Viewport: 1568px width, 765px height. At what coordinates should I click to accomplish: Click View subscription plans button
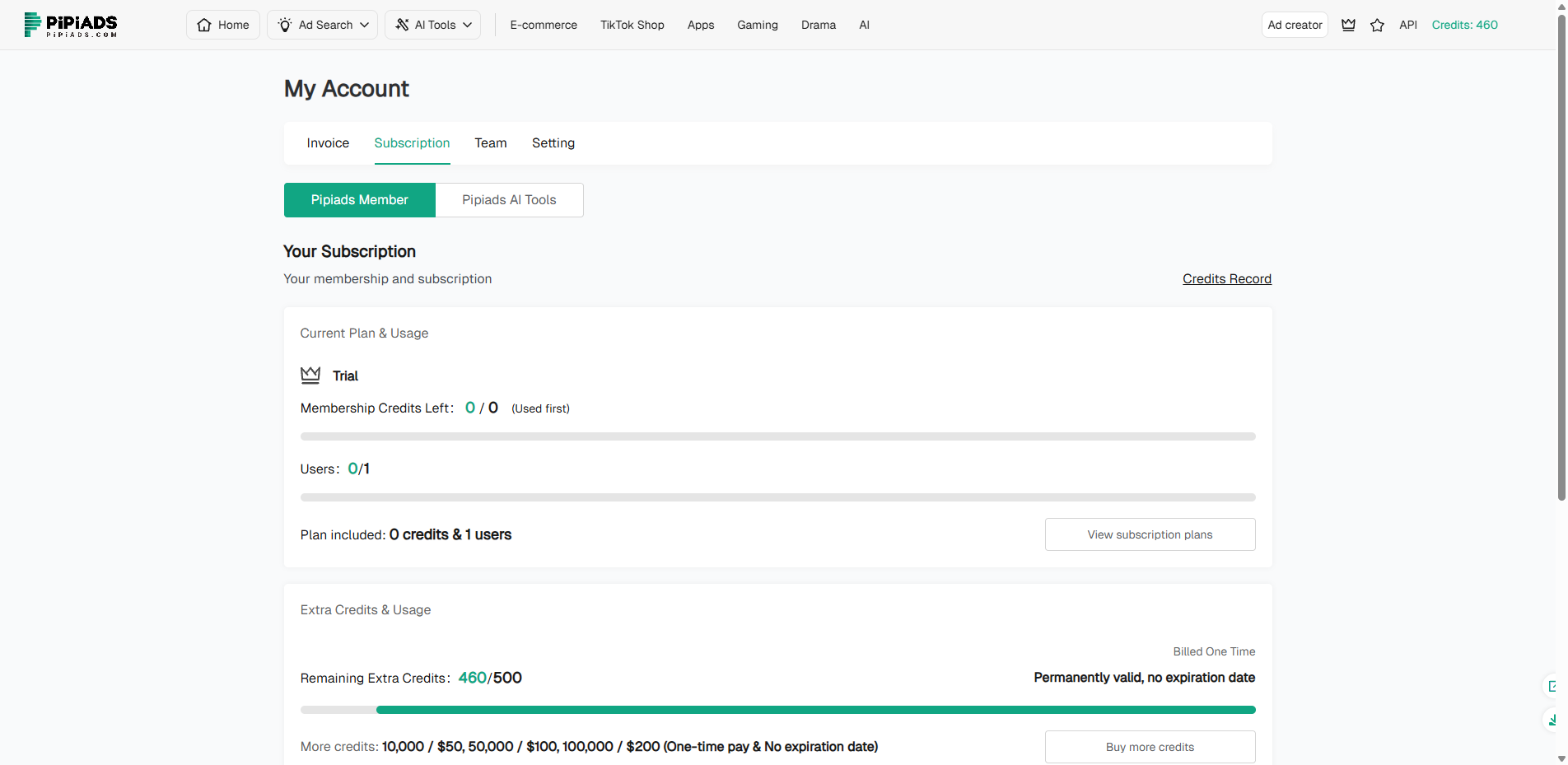point(1150,534)
